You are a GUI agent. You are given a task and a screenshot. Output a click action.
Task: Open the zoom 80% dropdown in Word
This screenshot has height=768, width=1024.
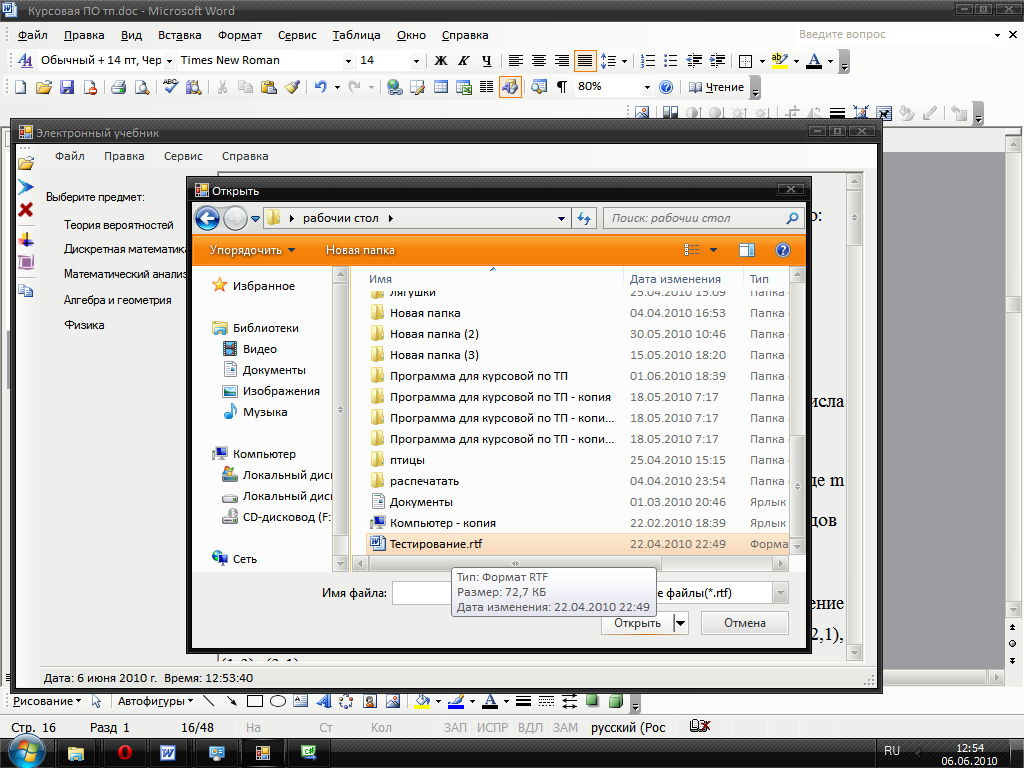point(647,87)
